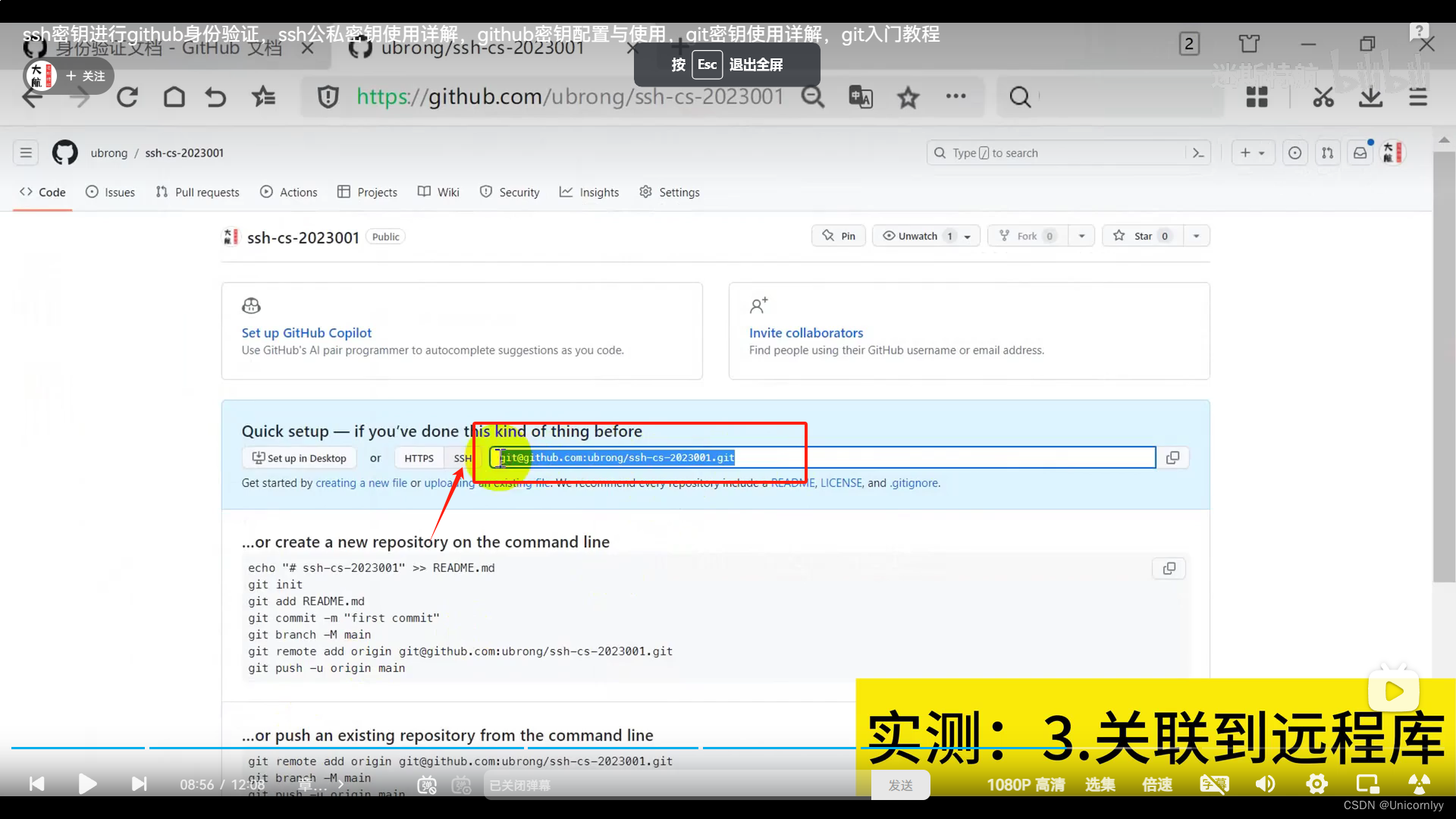Expand the Fork options dropdown arrow
This screenshot has width=1456, height=819.
[x=1081, y=236]
